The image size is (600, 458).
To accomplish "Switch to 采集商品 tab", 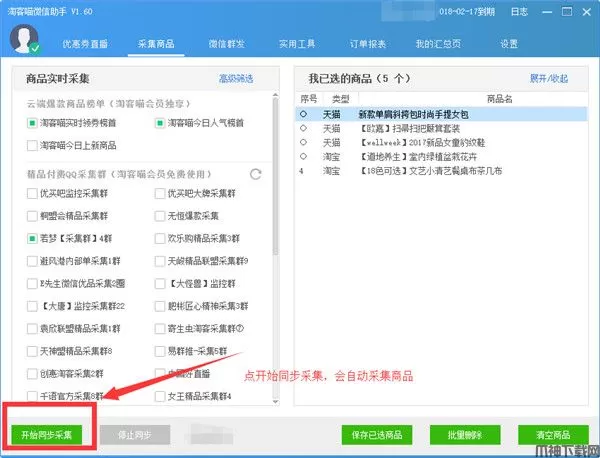I will [x=156, y=44].
